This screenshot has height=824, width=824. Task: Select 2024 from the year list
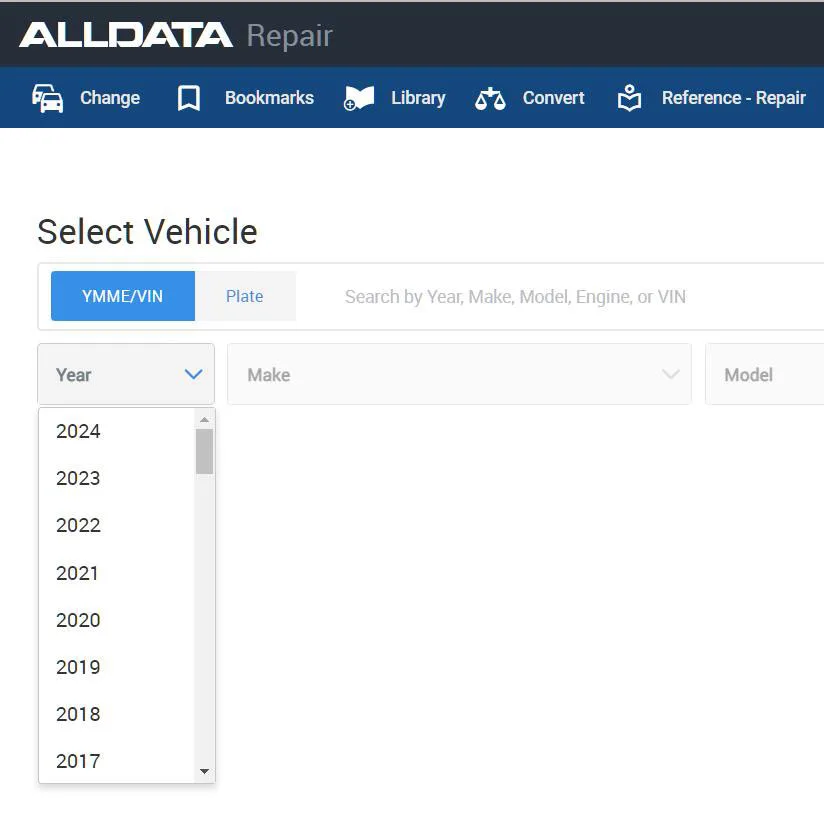79,431
